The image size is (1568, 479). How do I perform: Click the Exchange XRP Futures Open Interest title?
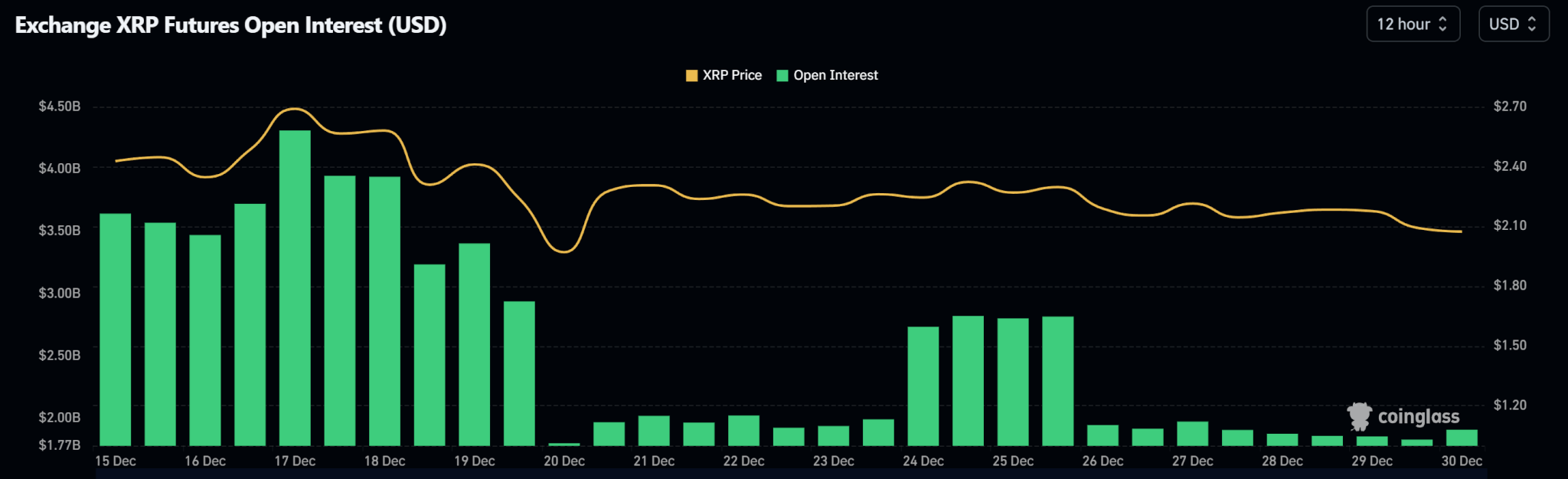click(x=230, y=25)
